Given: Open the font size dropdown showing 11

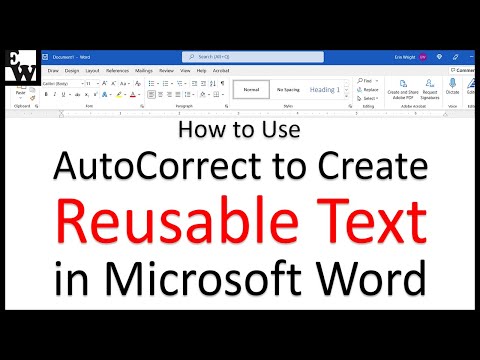Looking at the screenshot, I should [x=98, y=83].
